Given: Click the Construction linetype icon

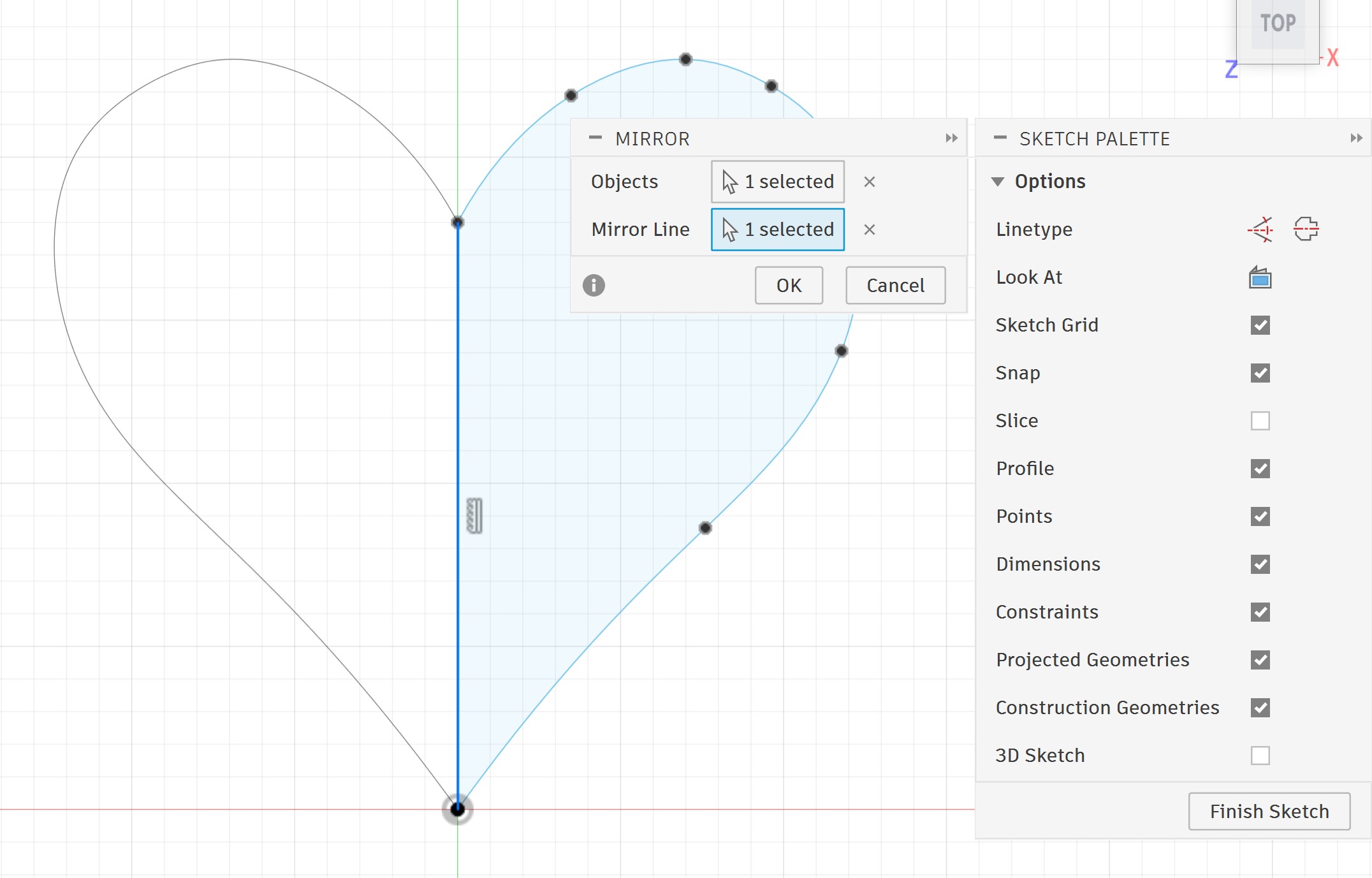Looking at the screenshot, I should pos(1260,229).
